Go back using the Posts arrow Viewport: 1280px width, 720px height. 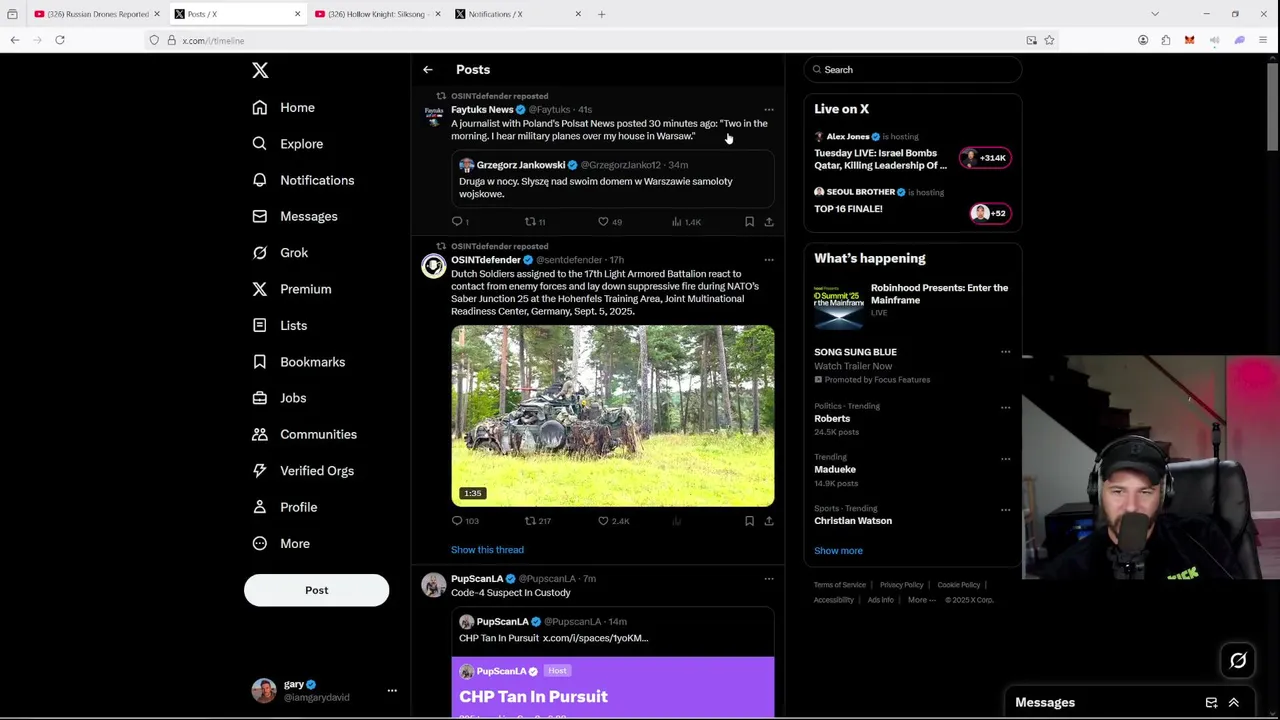pos(428,70)
